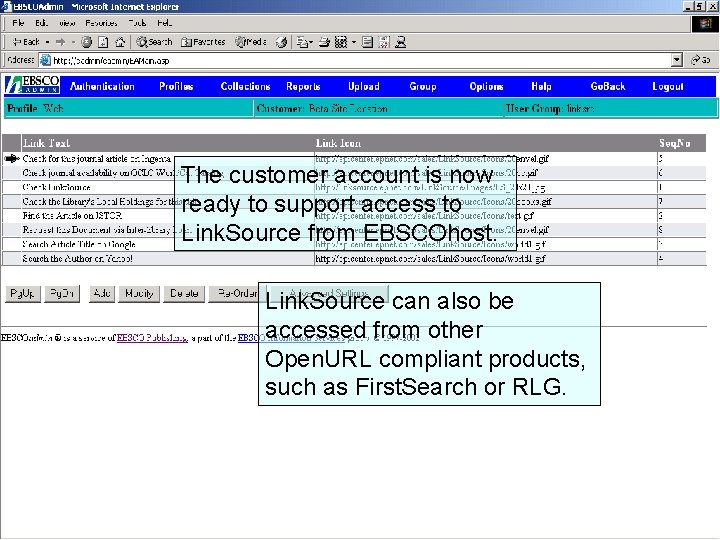Open the Edit menu

click(41, 23)
